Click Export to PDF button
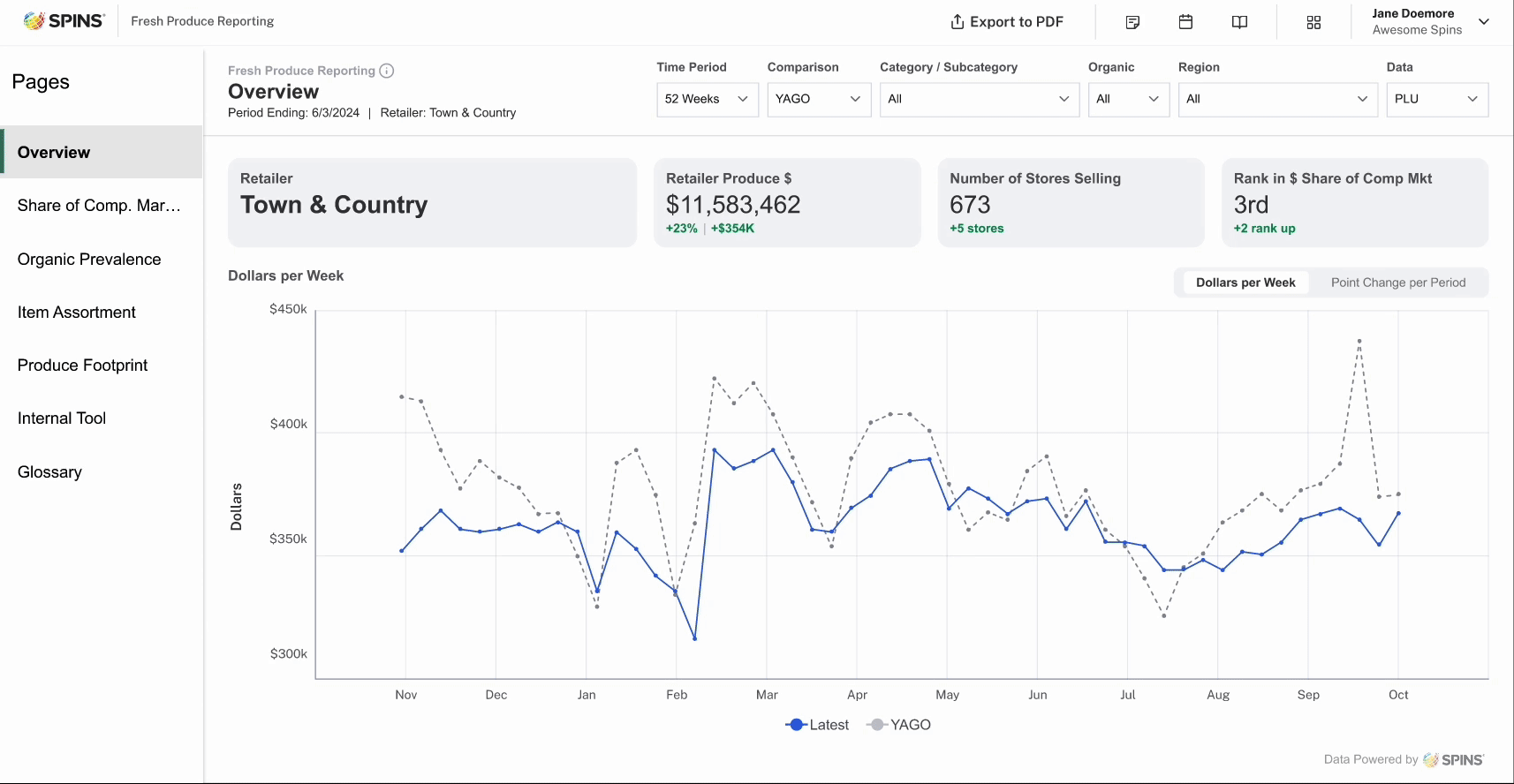 (x=1006, y=22)
